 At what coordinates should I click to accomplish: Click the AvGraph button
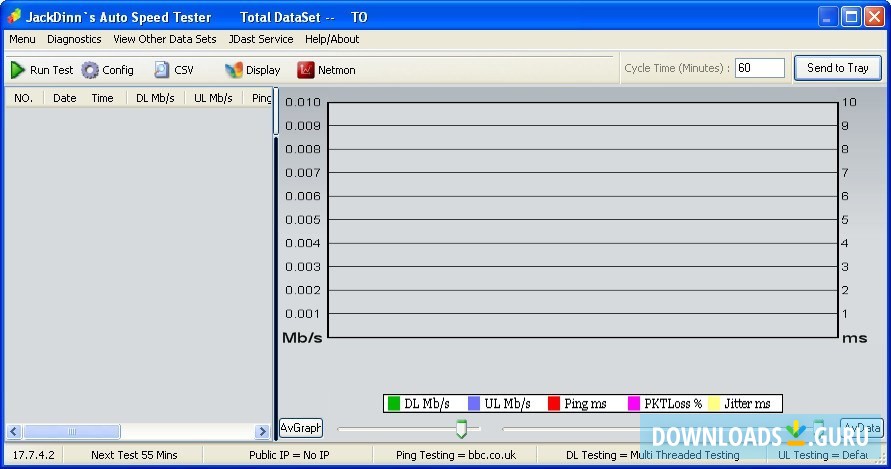(x=301, y=428)
